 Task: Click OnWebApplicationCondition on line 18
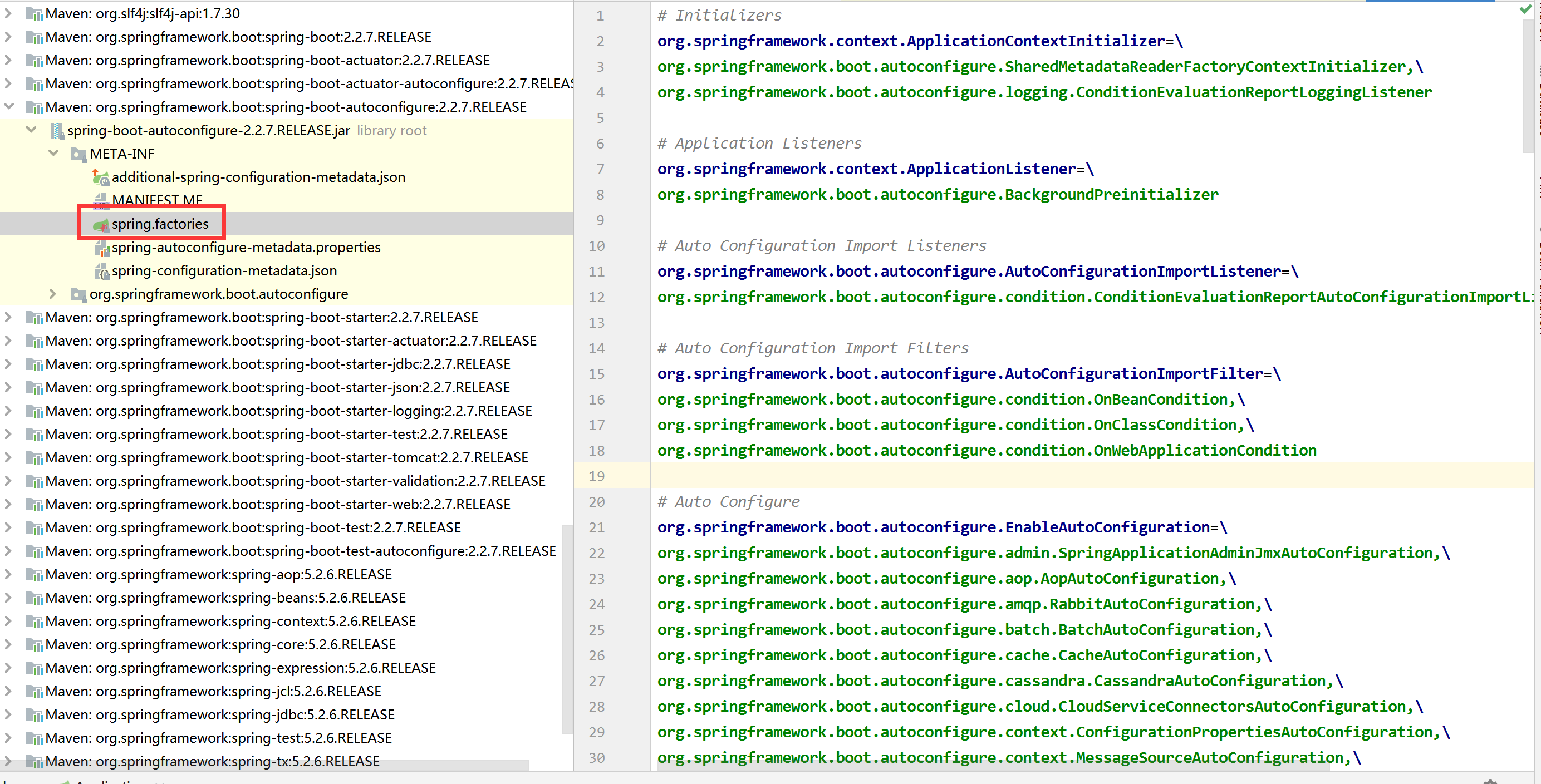coord(1205,451)
